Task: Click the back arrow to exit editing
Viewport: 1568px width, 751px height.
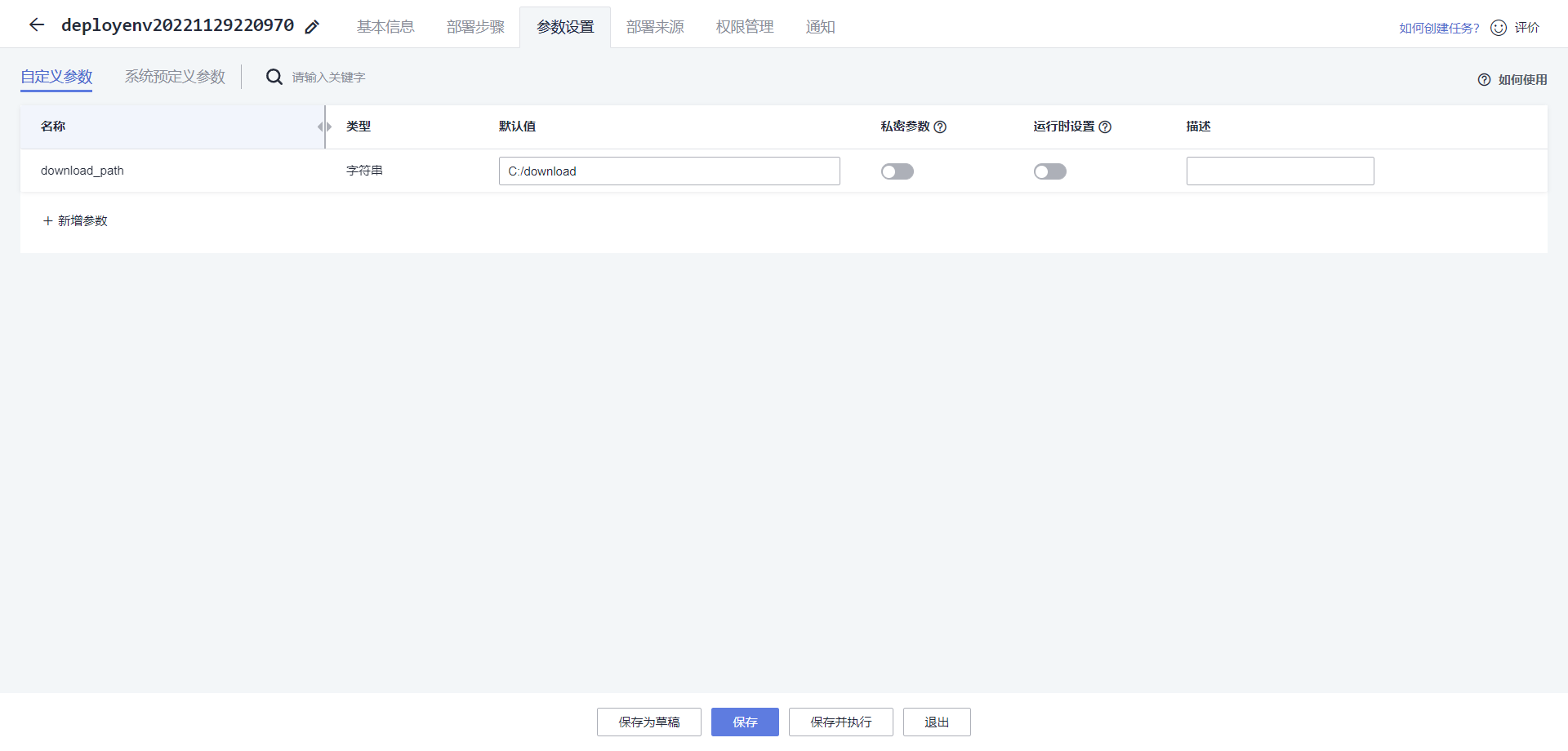Action: click(36, 24)
